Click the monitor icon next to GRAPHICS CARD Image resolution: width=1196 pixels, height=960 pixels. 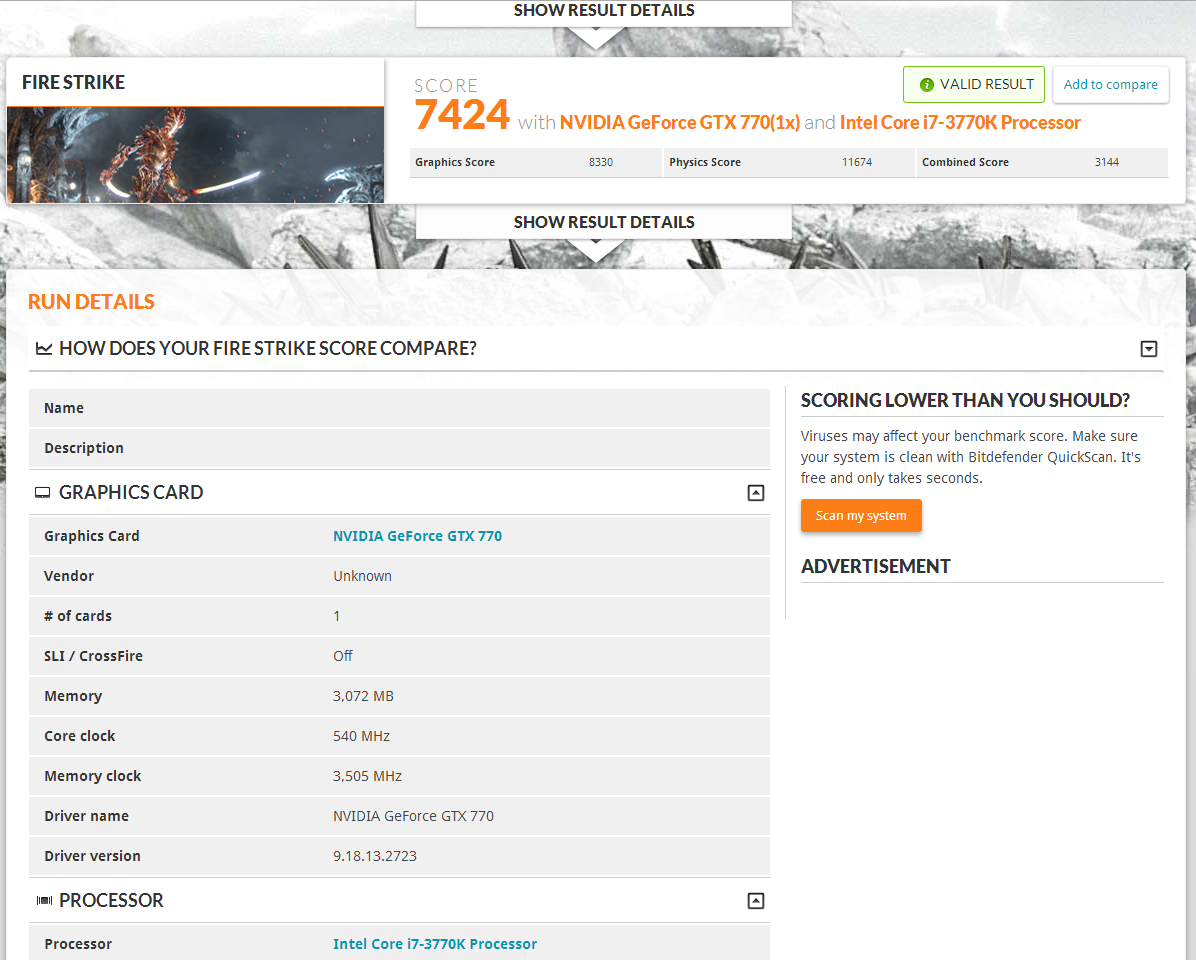click(x=42, y=492)
